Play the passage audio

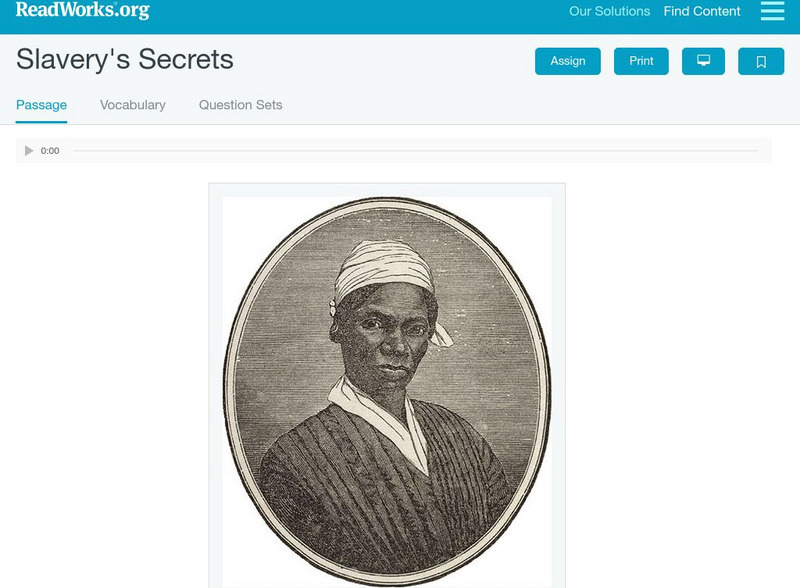pyautogui.click(x=29, y=151)
